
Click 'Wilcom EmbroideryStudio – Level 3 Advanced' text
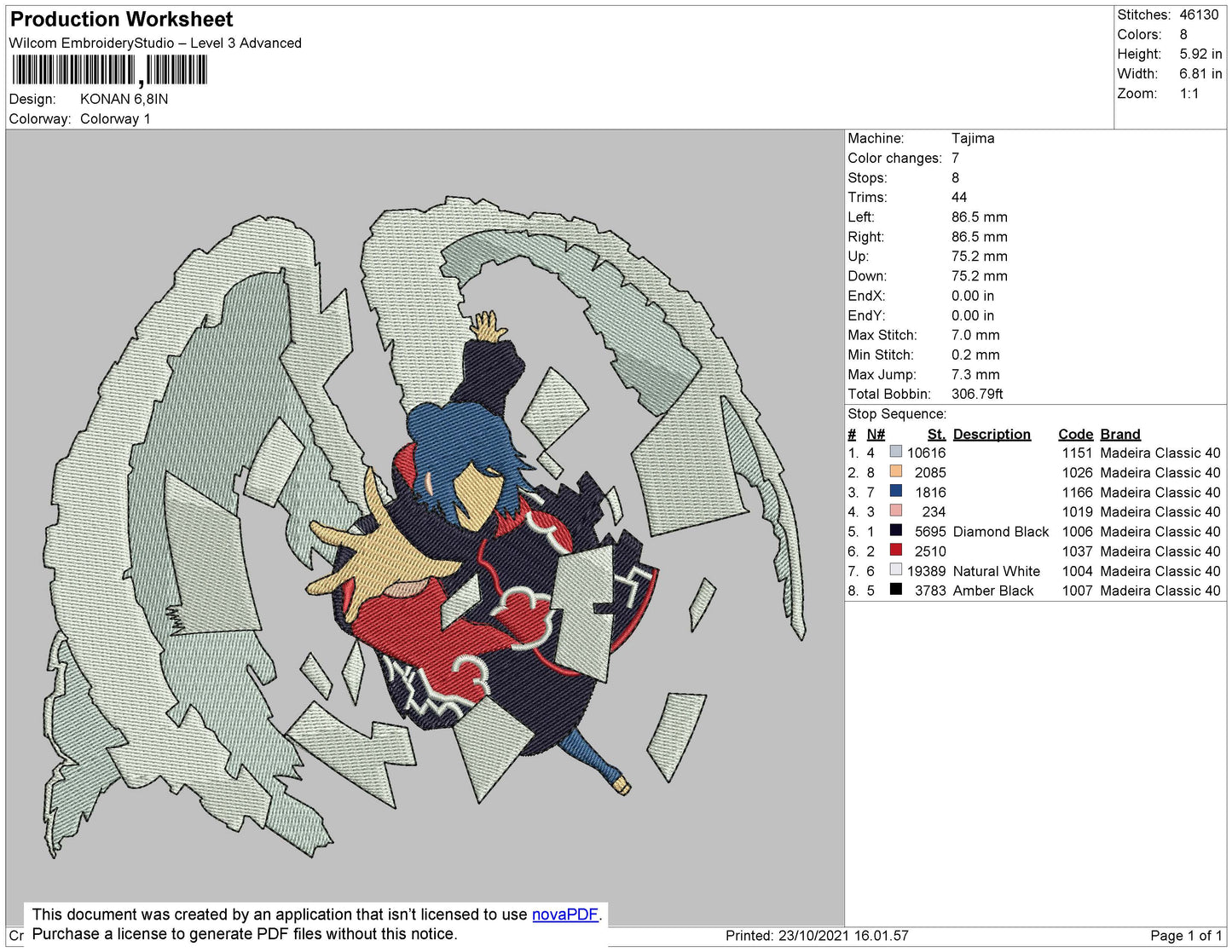pyautogui.click(x=155, y=43)
